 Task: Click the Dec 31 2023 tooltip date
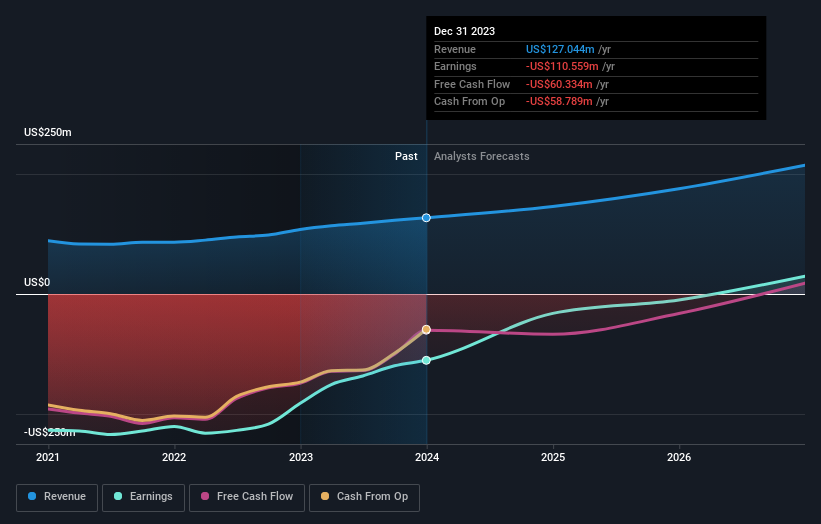(464, 31)
